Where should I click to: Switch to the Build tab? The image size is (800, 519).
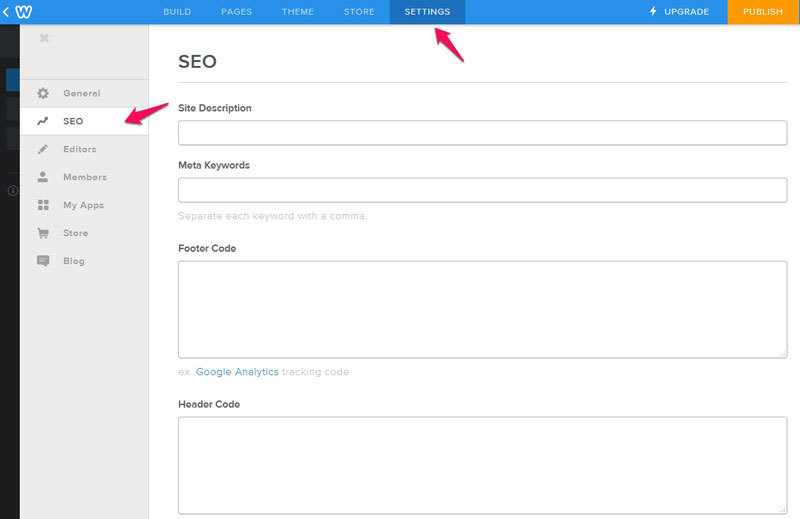pos(177,12)
